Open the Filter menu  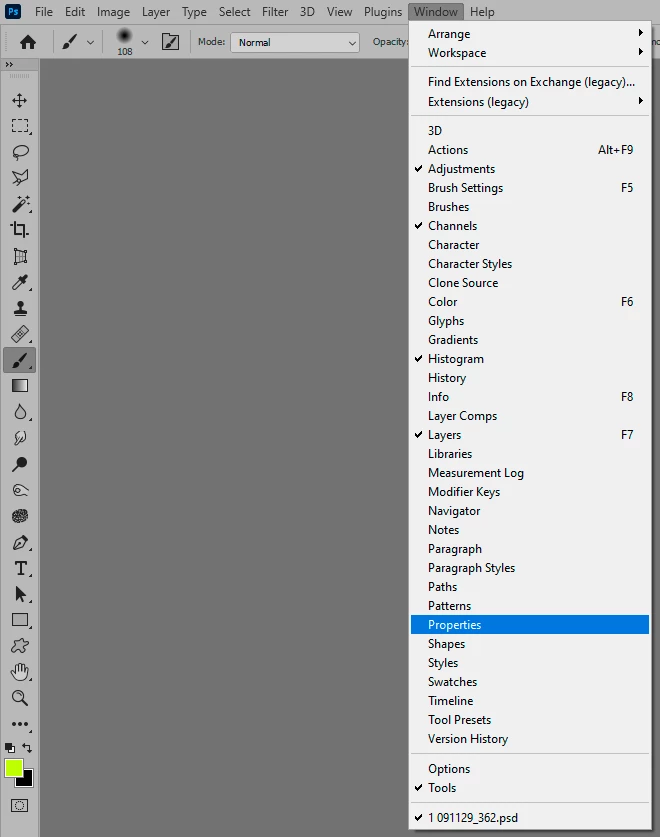point(275,12)
